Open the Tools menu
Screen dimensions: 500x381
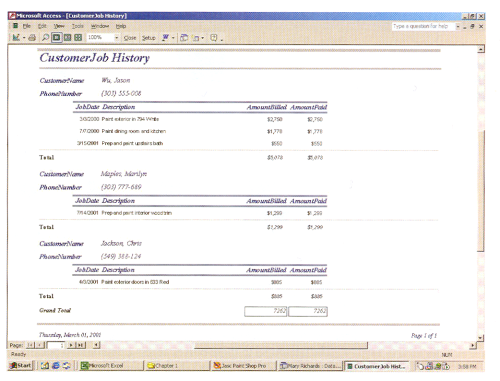click(x=77, y=26)
